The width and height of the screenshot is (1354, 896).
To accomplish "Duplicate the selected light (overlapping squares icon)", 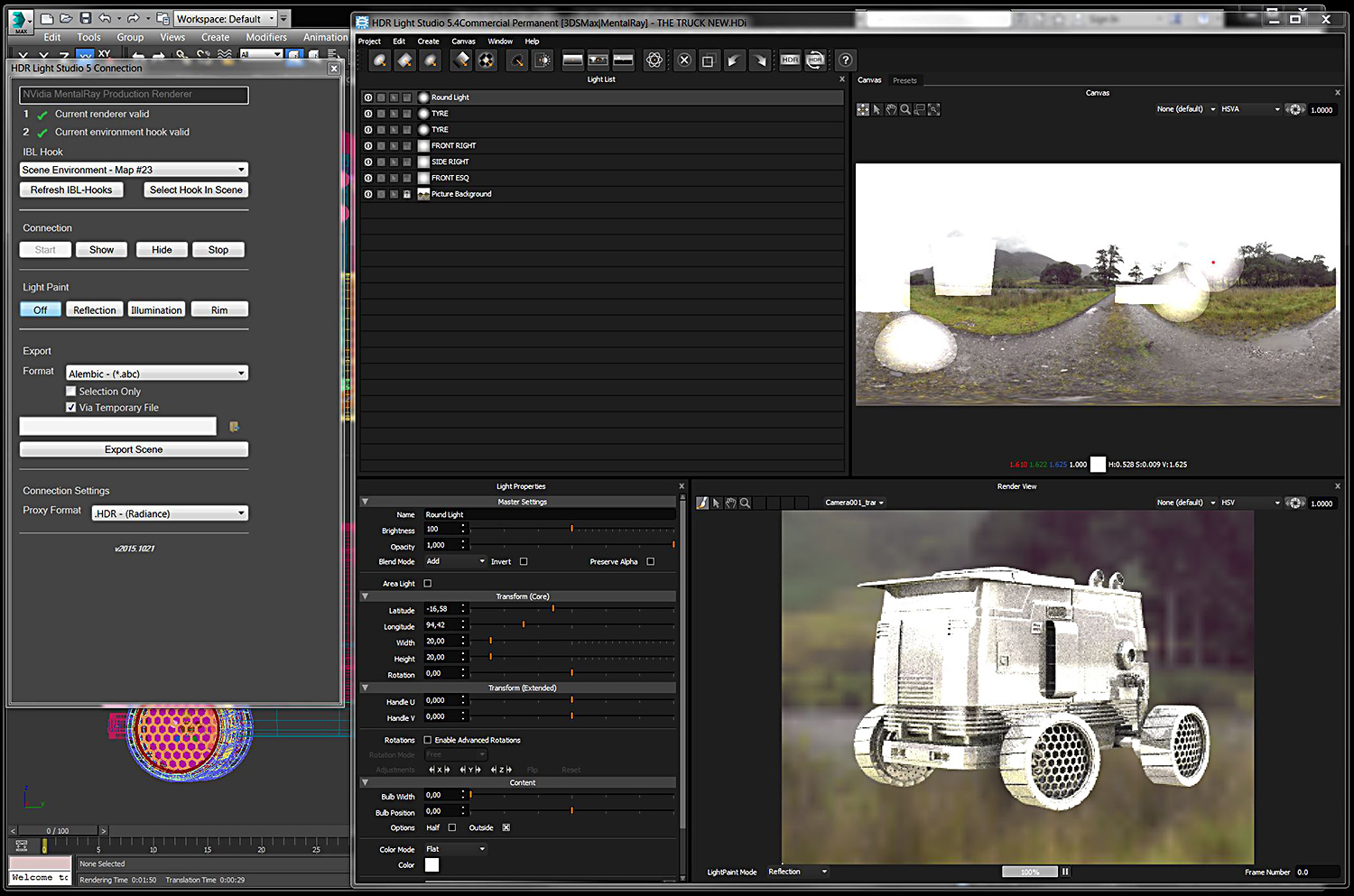I will [709, 60].
